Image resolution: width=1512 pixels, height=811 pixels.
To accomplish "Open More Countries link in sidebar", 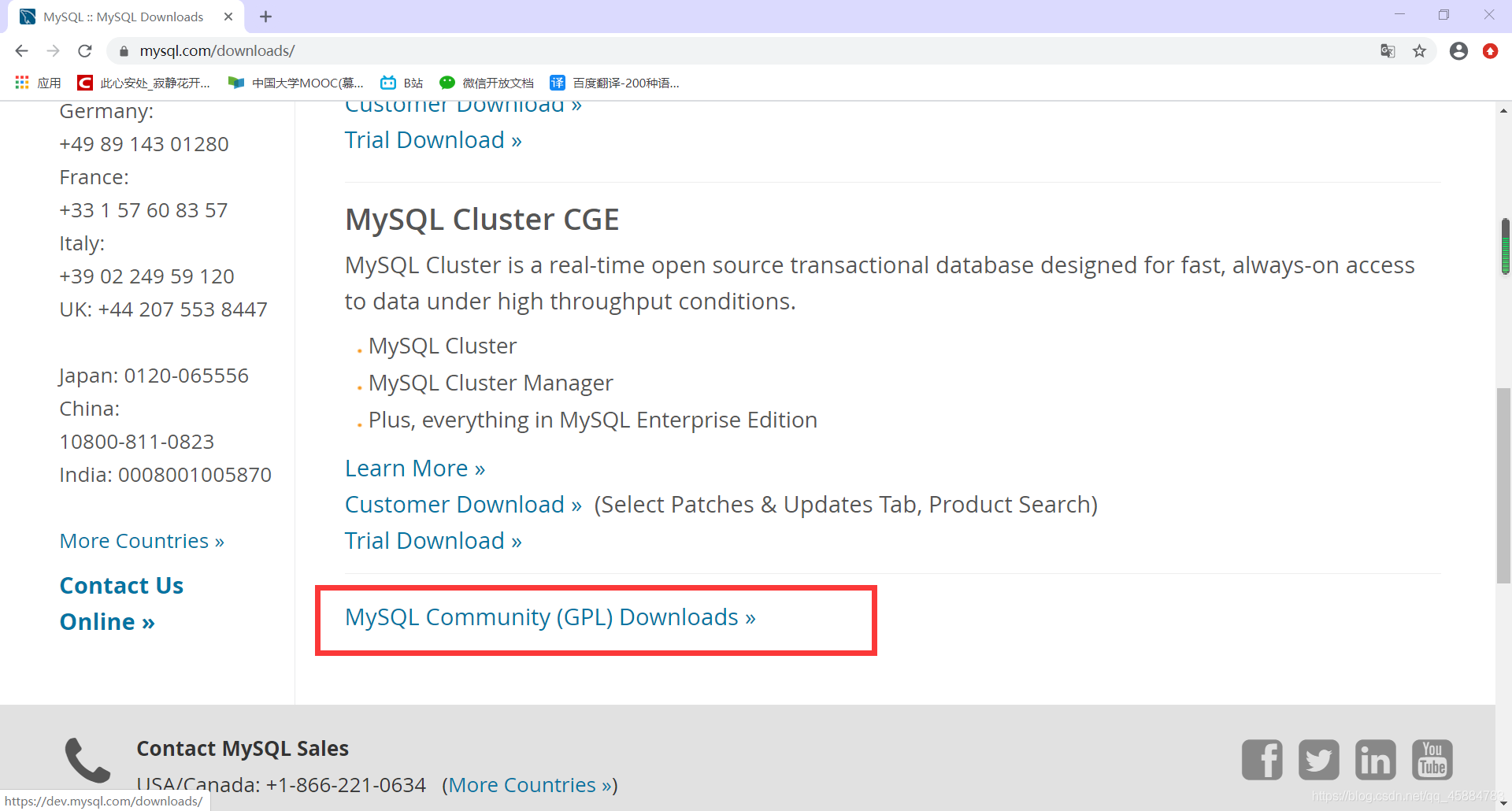I will click(x=142, y=541).
